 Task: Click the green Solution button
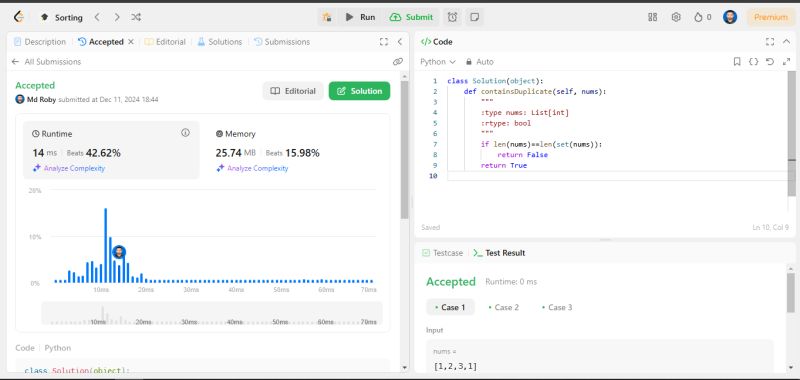(359, 91)
